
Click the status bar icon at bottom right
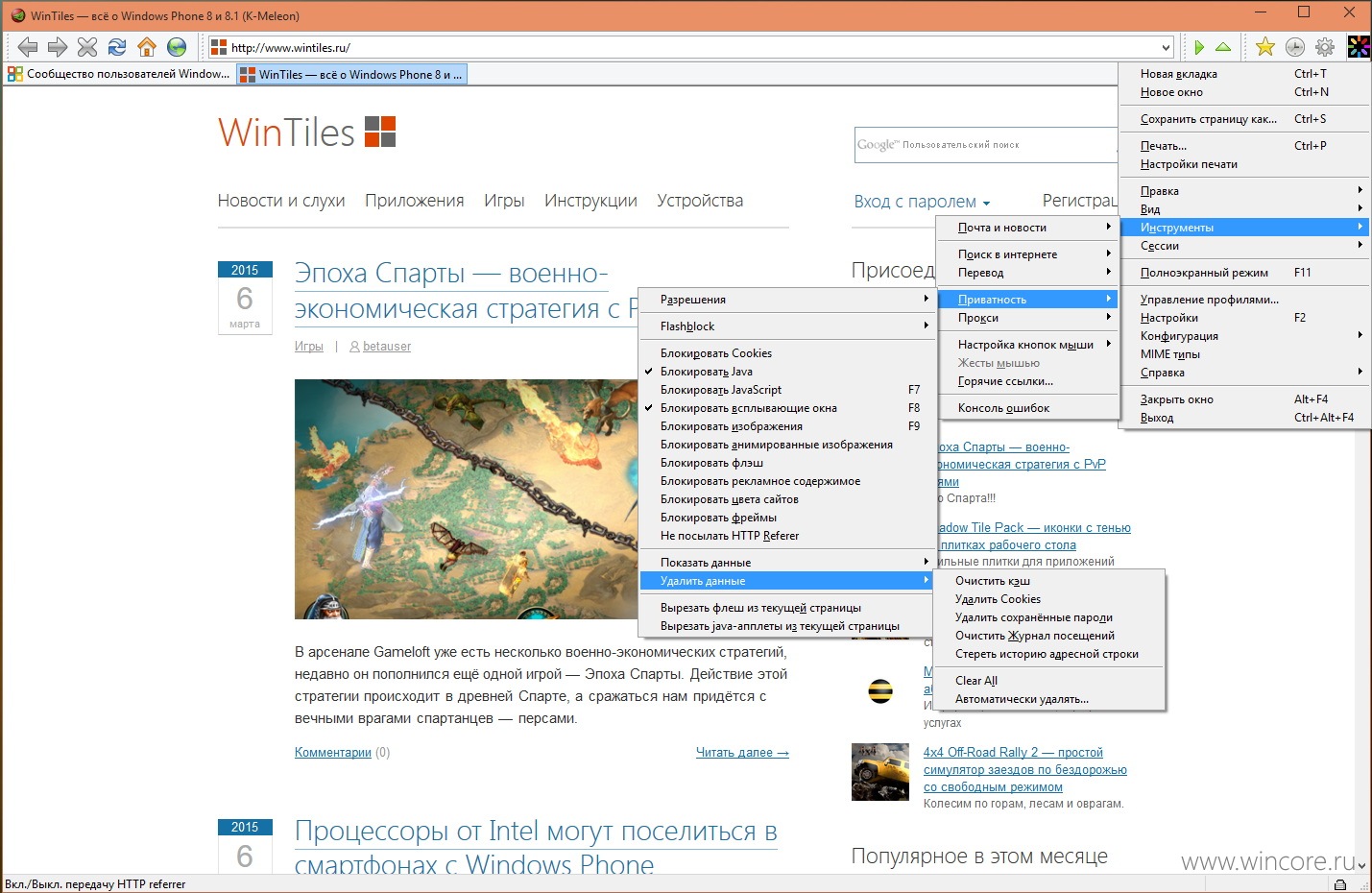point(1339,884)
